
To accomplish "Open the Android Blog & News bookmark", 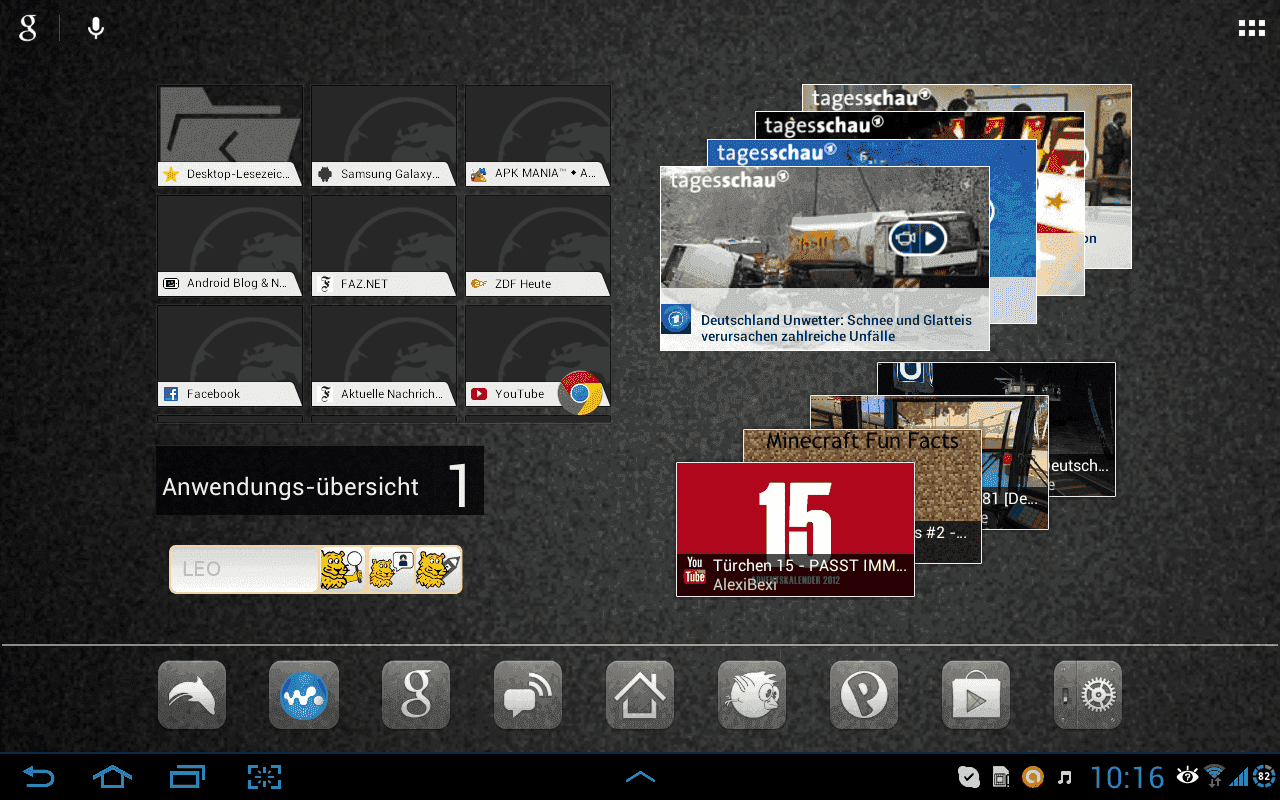I will 230,246.
